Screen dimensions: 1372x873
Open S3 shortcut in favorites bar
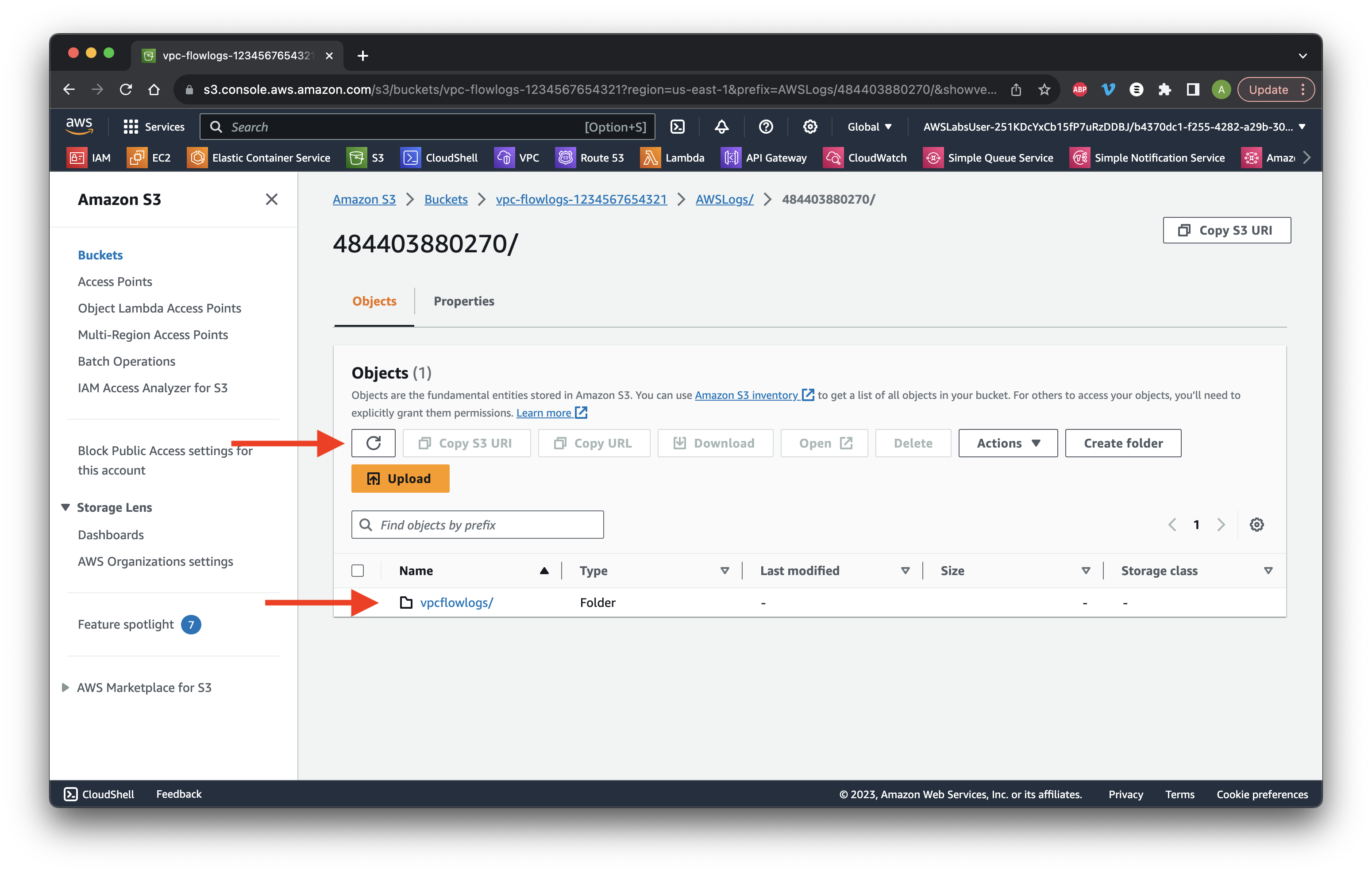click(x=365, y=158)
